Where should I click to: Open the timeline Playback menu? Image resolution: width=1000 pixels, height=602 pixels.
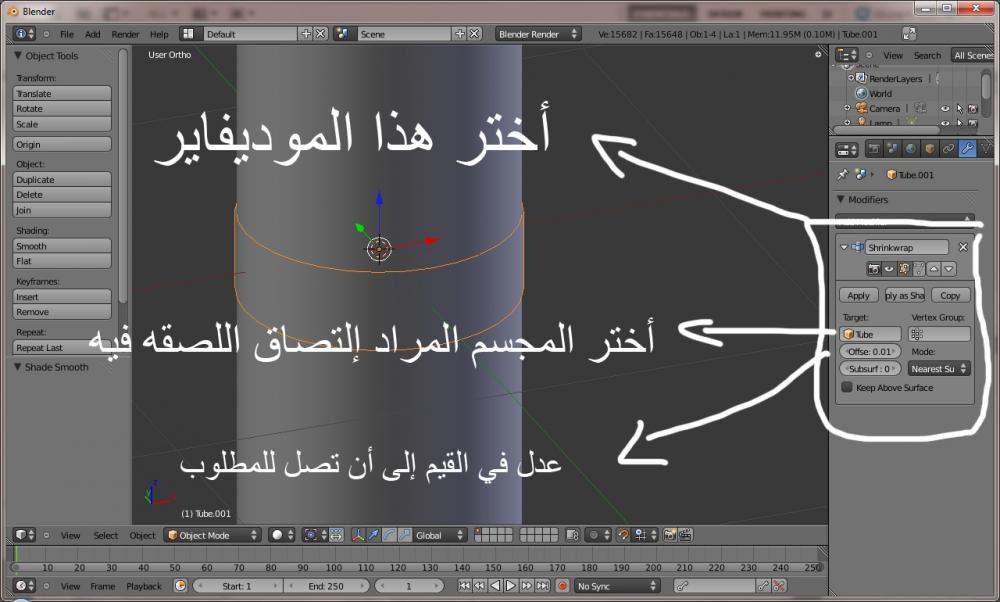pyautogui.click(x=143, y=586)
